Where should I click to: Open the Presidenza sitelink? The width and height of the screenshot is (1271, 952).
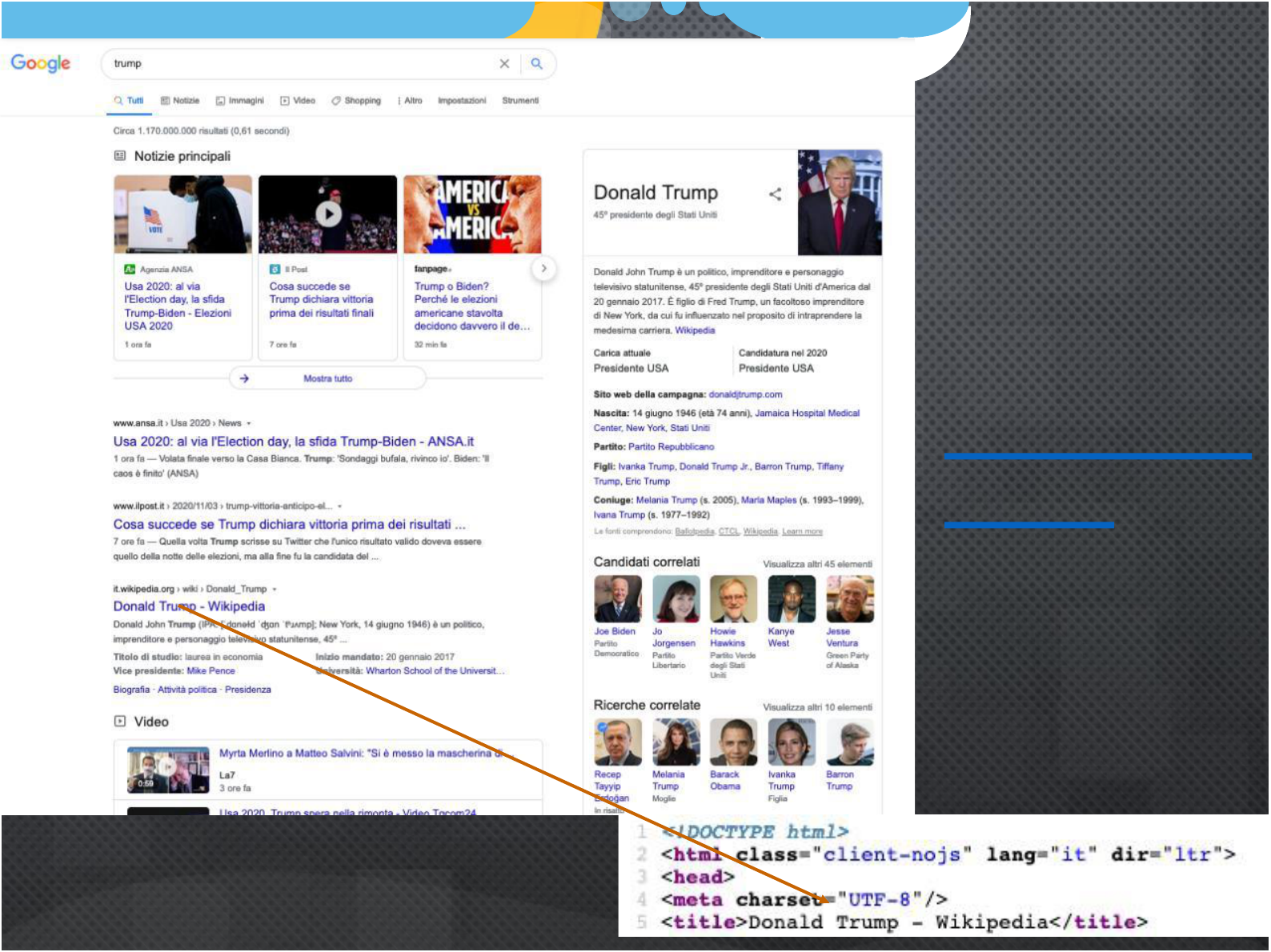(x=248, y=690)
